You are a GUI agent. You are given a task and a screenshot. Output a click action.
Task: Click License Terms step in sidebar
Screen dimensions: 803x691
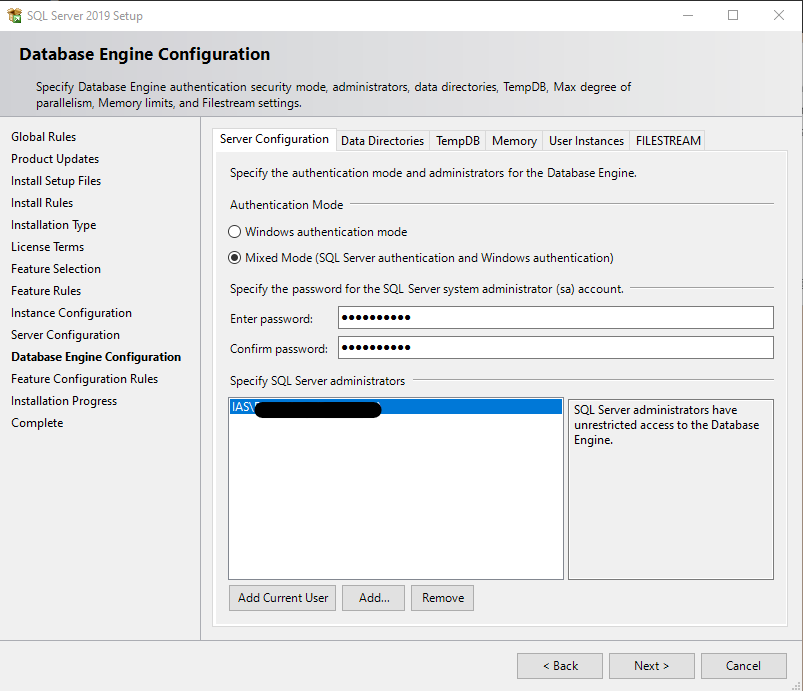48,247
